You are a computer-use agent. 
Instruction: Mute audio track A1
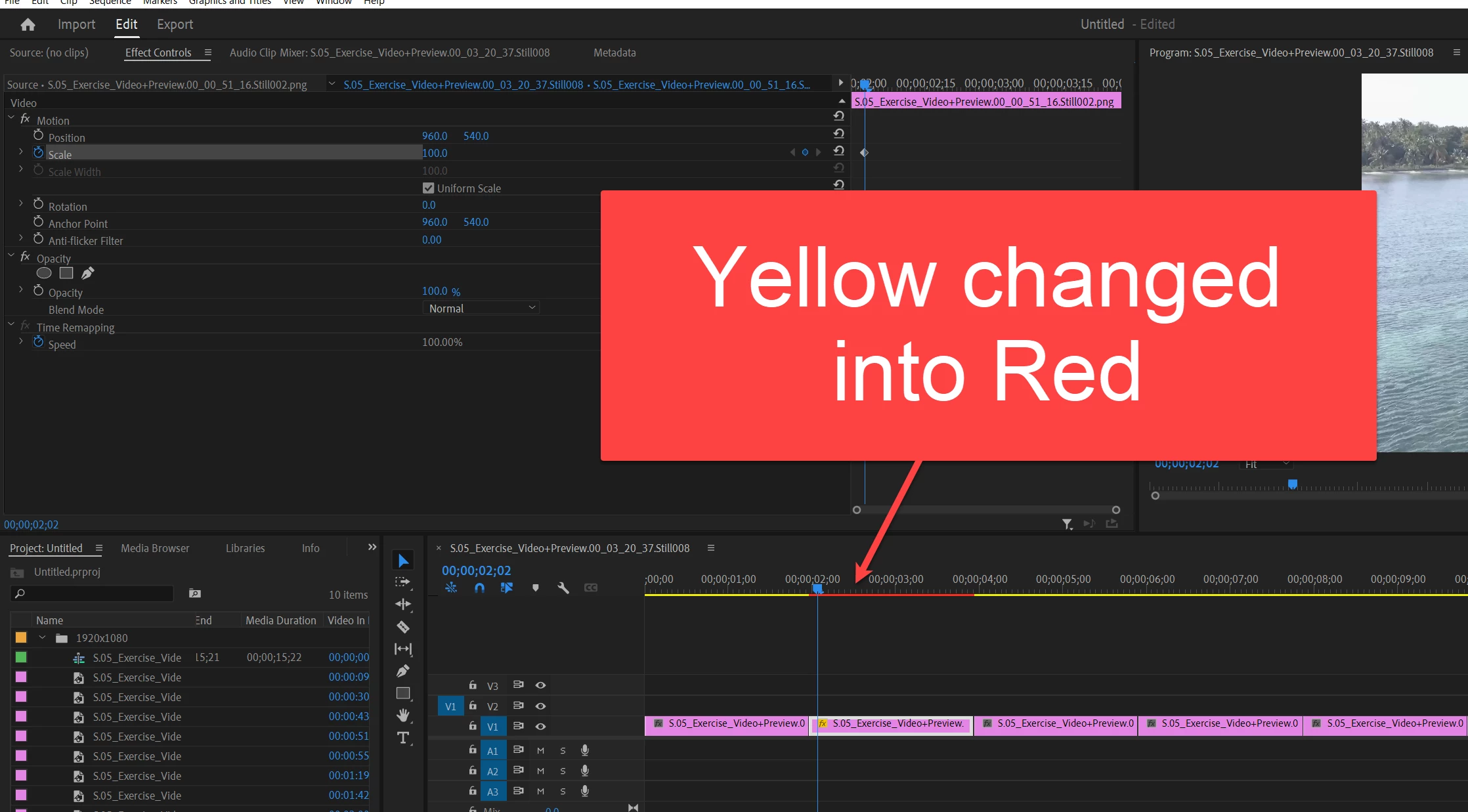pyautogui.click(x=540, y=750)
